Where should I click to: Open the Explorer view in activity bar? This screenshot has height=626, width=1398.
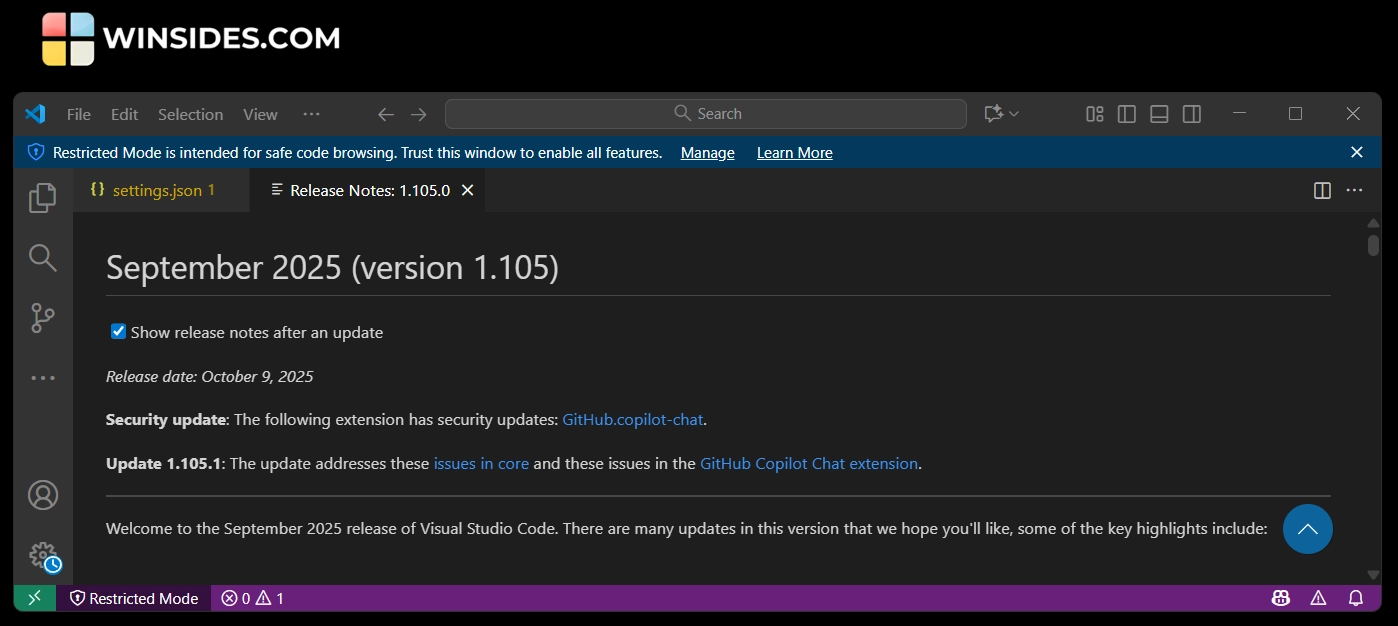42,198
